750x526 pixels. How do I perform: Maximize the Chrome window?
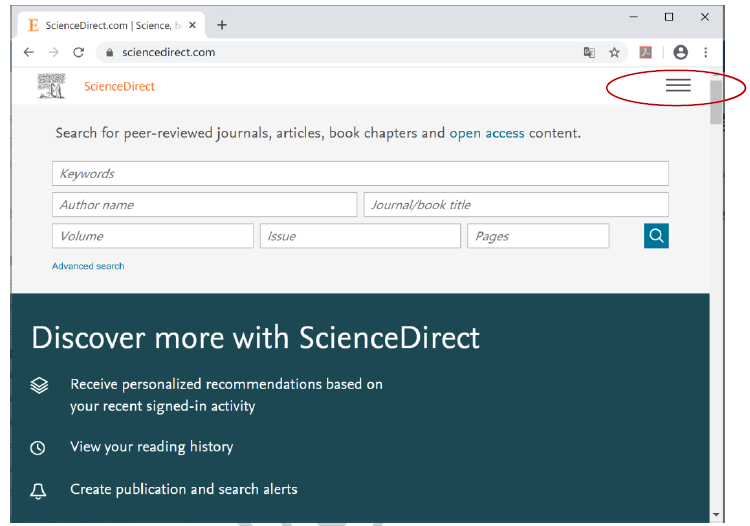tap(669, 17)
